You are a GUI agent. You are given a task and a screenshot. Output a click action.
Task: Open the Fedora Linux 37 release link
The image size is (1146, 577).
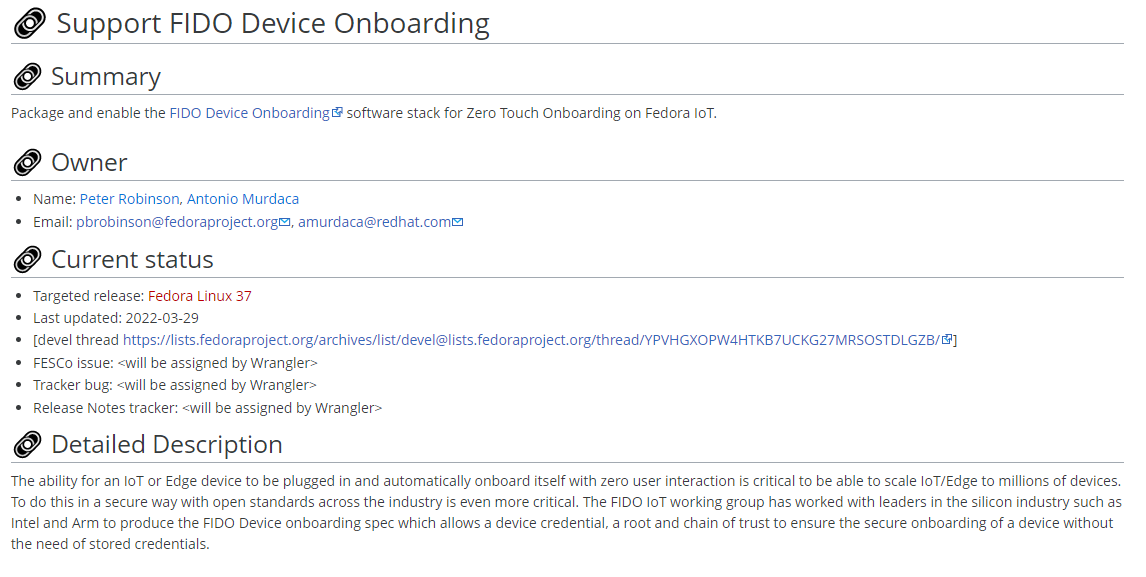pos(200,296)
